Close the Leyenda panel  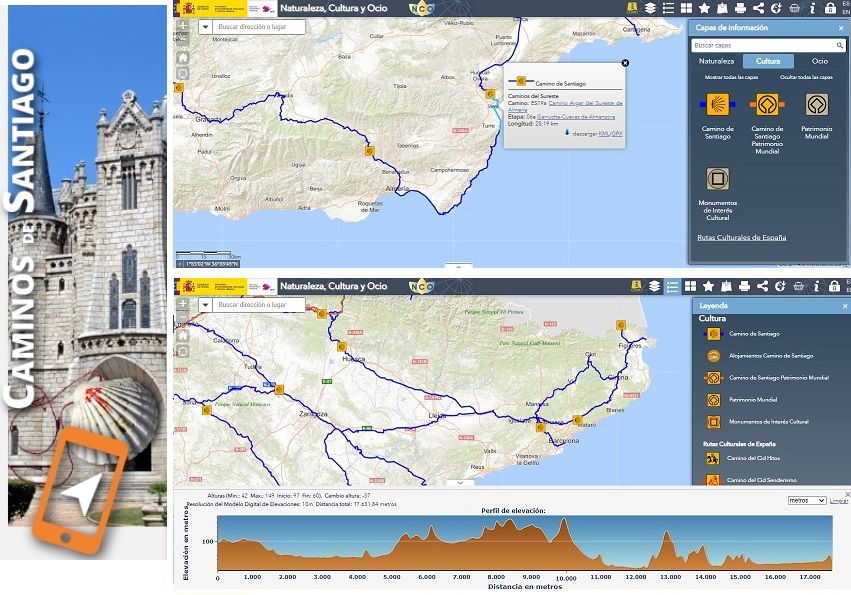tap(844, 306)
